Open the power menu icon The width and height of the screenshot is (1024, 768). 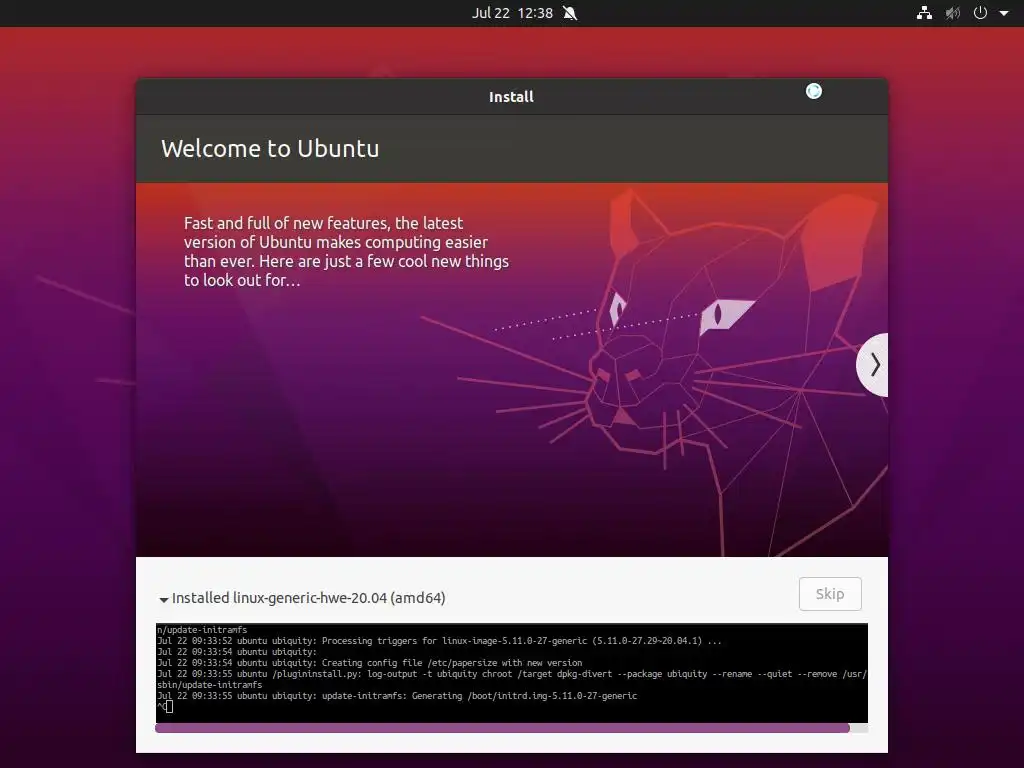pyautogui.click(x=980, y=13)
